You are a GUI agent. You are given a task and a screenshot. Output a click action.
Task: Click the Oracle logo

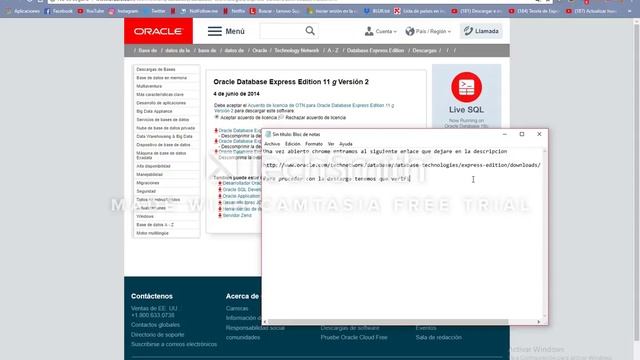(x=158, y=31)
